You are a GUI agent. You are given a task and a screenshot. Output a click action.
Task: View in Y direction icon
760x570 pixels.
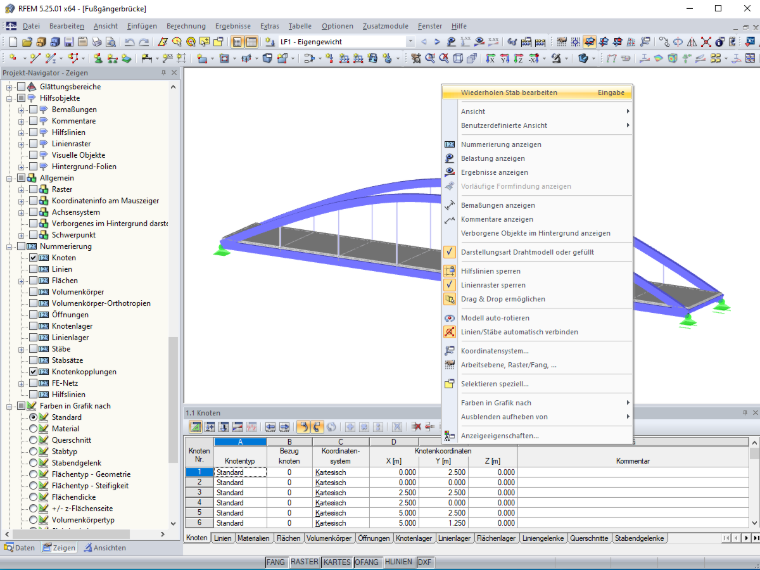tap(505, 59)
